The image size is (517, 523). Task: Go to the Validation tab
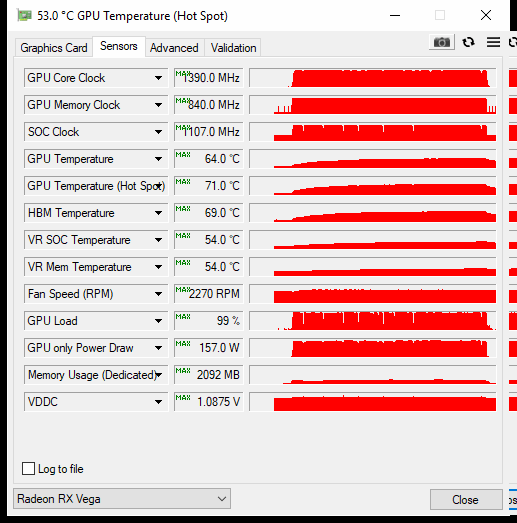click(x=233, y=48)
